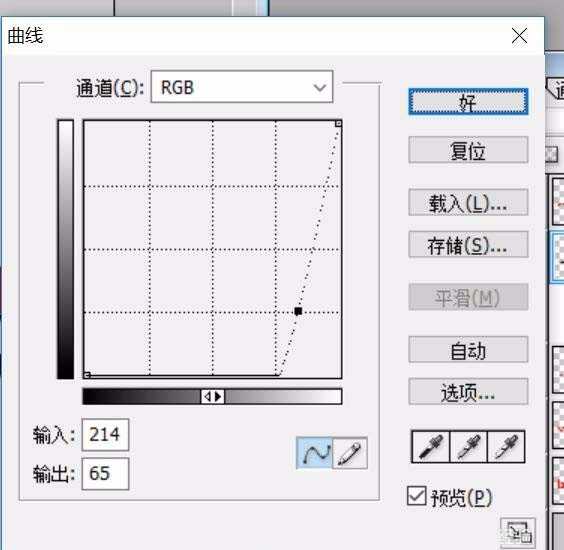Select the black control point on curve

click(x=298, y=311)
